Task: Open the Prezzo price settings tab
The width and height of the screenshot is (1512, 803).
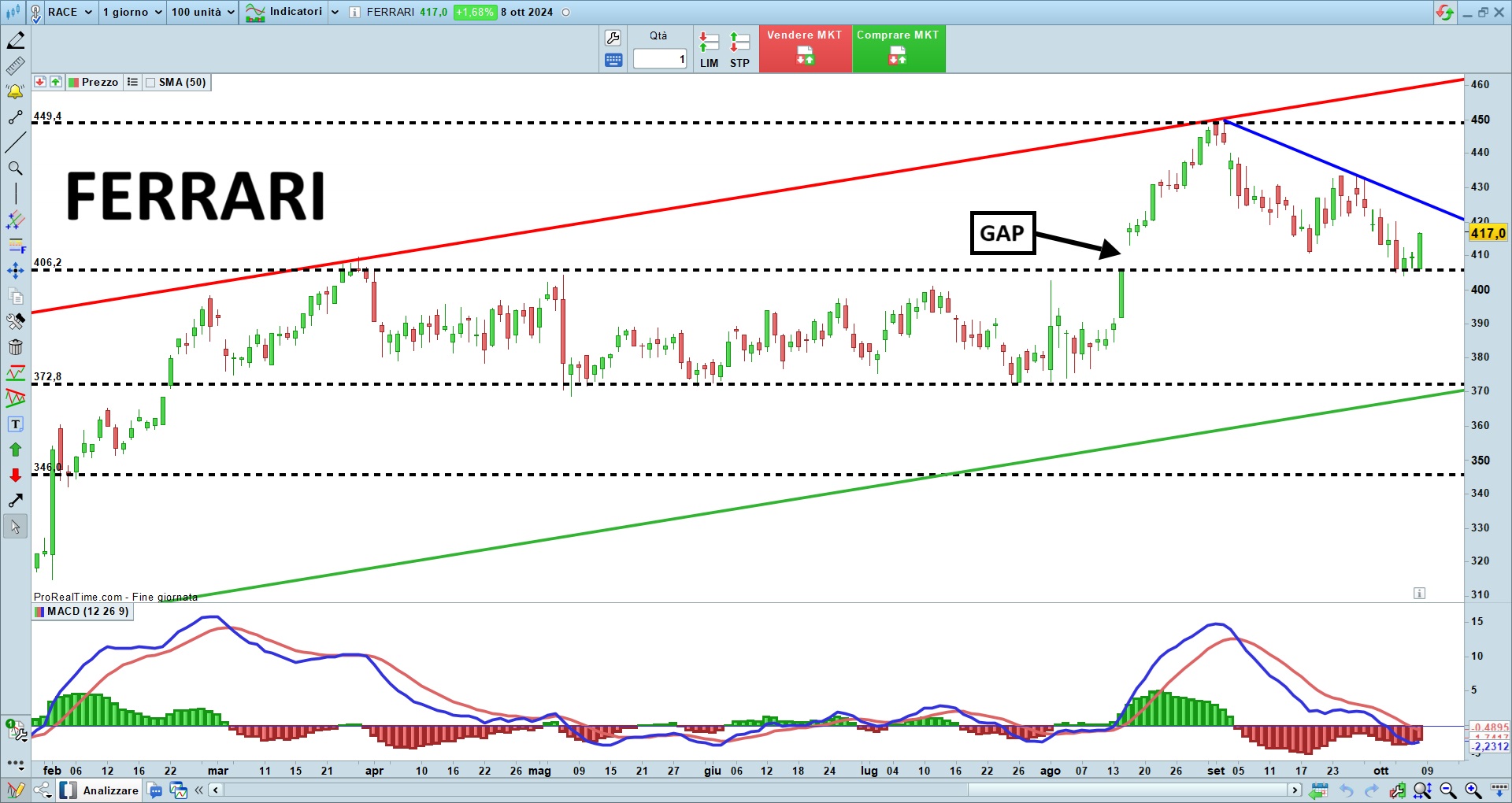Action: (x=93, y=82)
